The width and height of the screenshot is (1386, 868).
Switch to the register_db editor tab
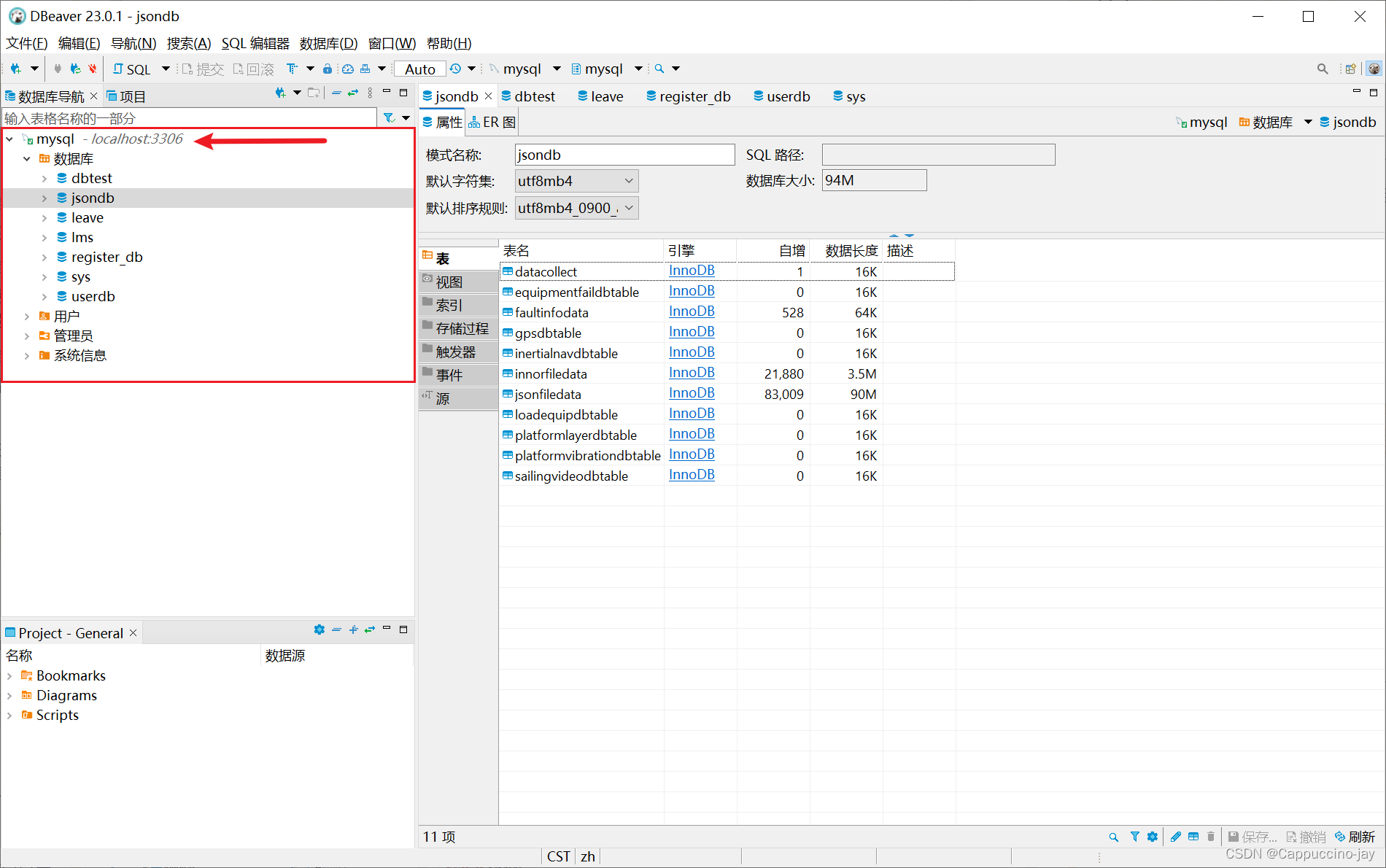[689, 96]
